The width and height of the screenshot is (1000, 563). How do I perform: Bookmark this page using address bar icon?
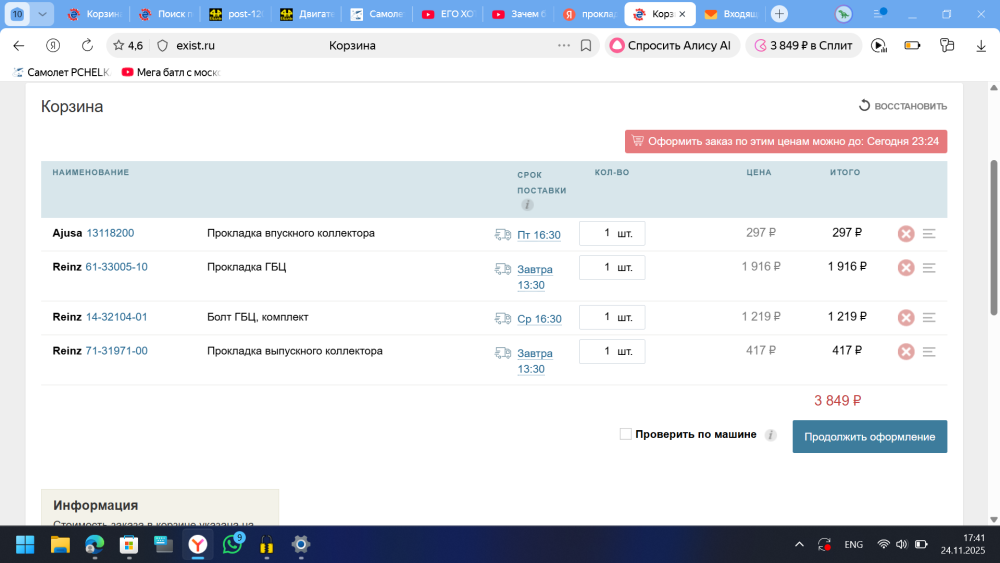(586, 45)
